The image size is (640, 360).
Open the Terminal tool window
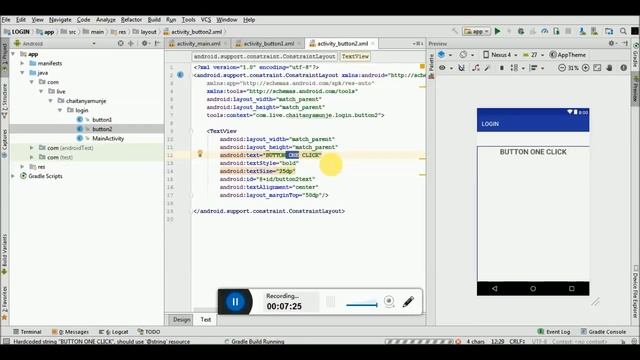click(x=27, y=332)
